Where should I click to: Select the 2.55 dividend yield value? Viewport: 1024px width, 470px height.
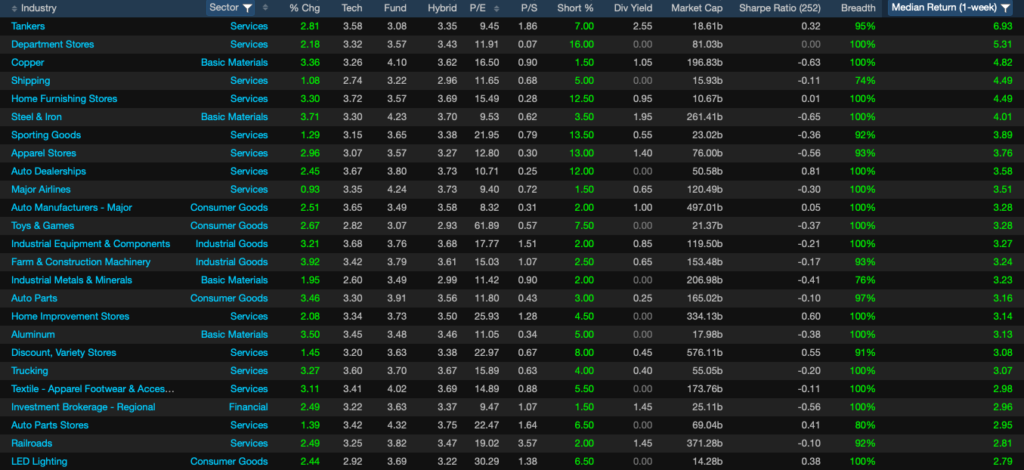643,26
